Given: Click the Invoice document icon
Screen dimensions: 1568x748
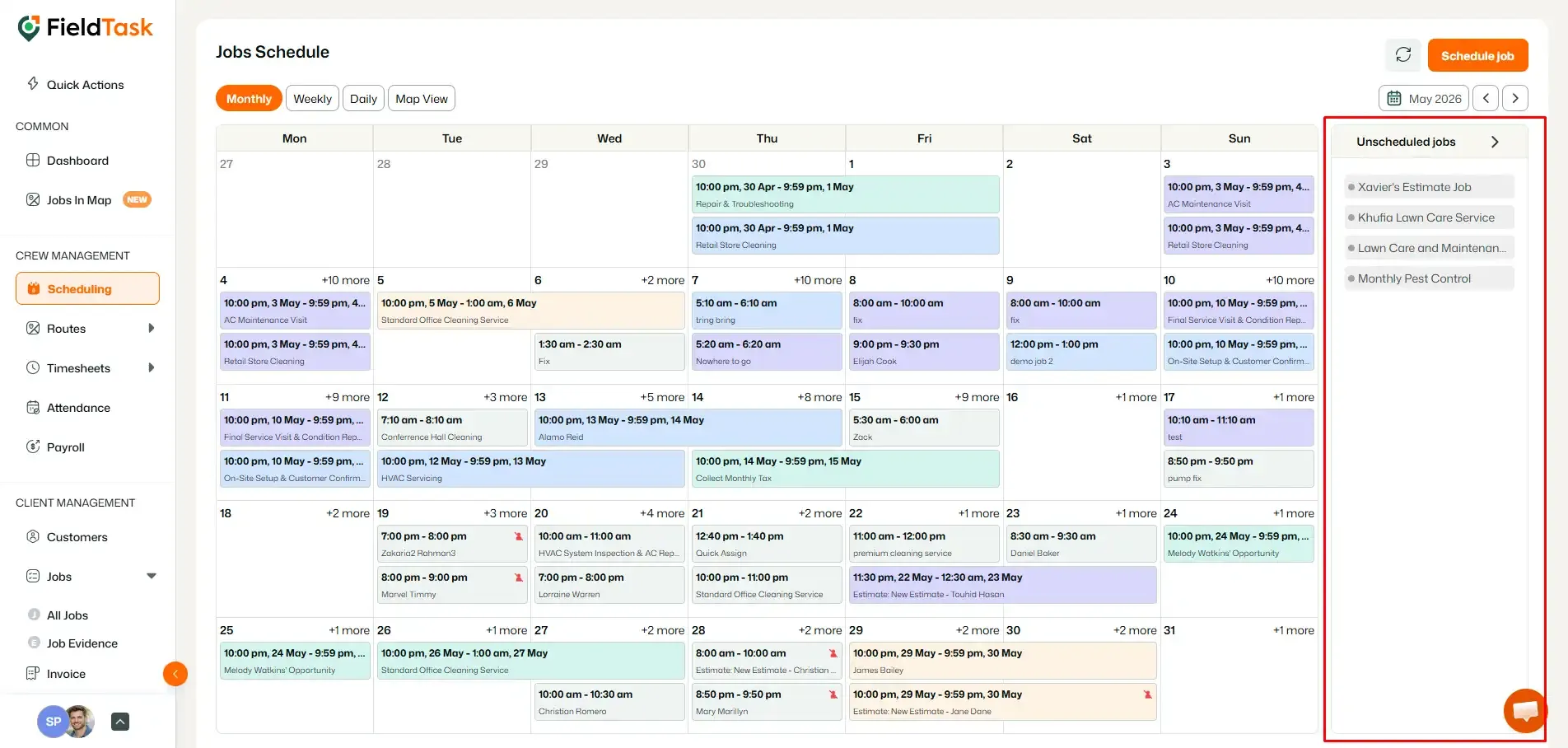Looking at the screenshot, I should tap(33, 673).
